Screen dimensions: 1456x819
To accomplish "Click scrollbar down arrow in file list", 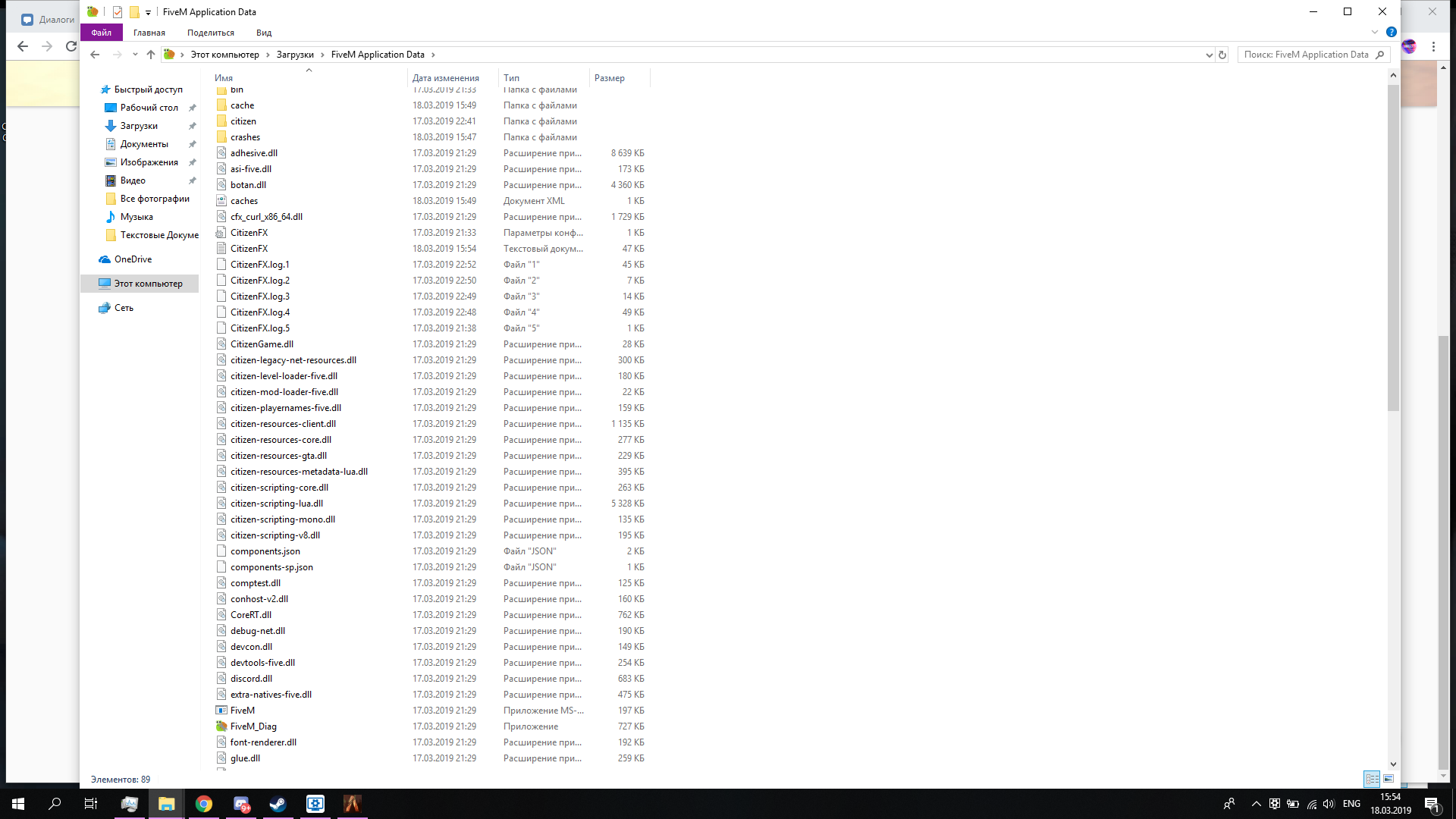I will 1393,764.
